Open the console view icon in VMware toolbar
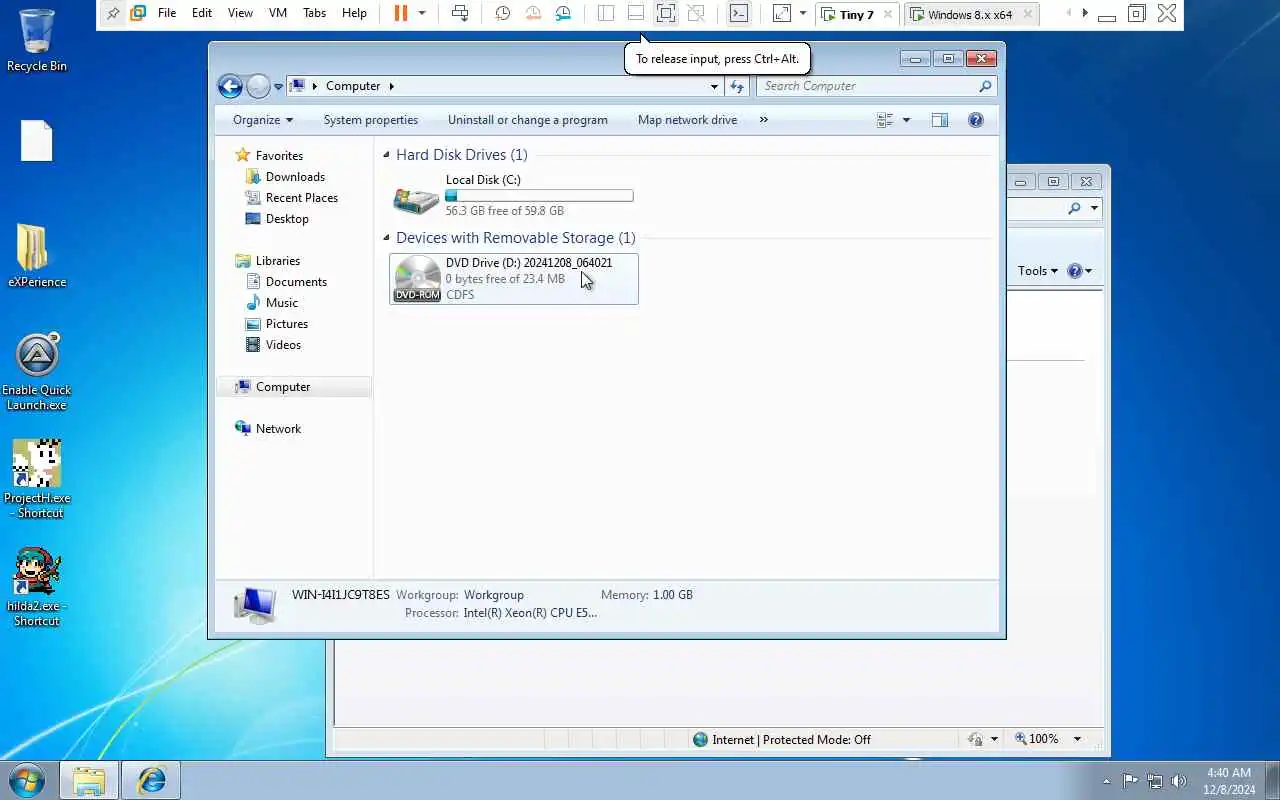The width and height of the screenshot is (1280, 800). [739, 13]
